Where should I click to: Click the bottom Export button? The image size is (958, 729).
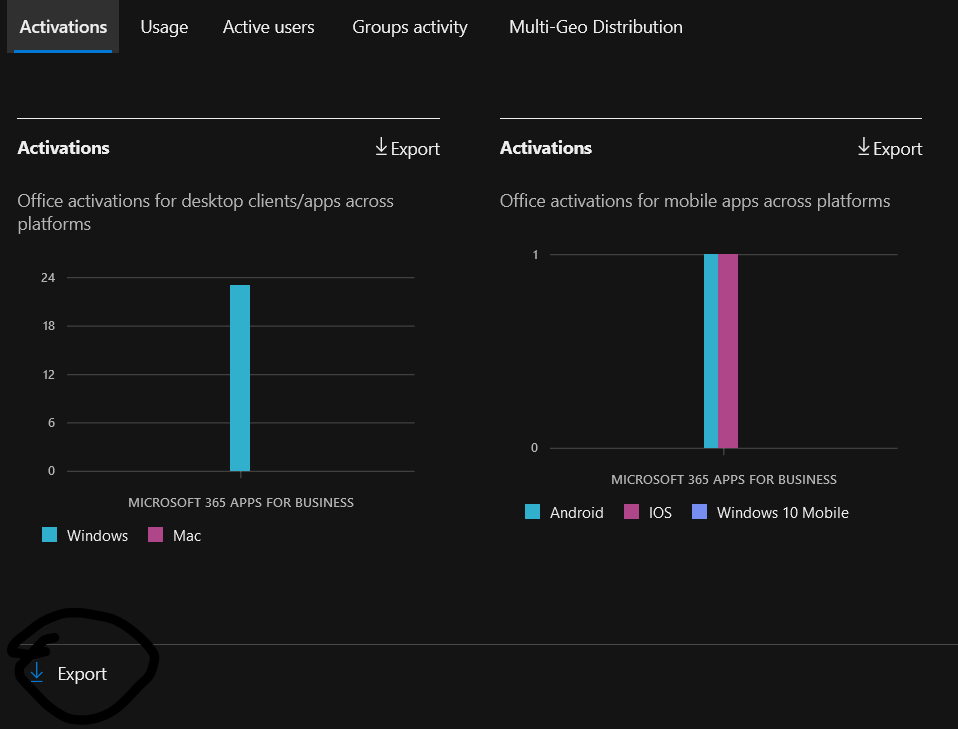pos(68,673)
